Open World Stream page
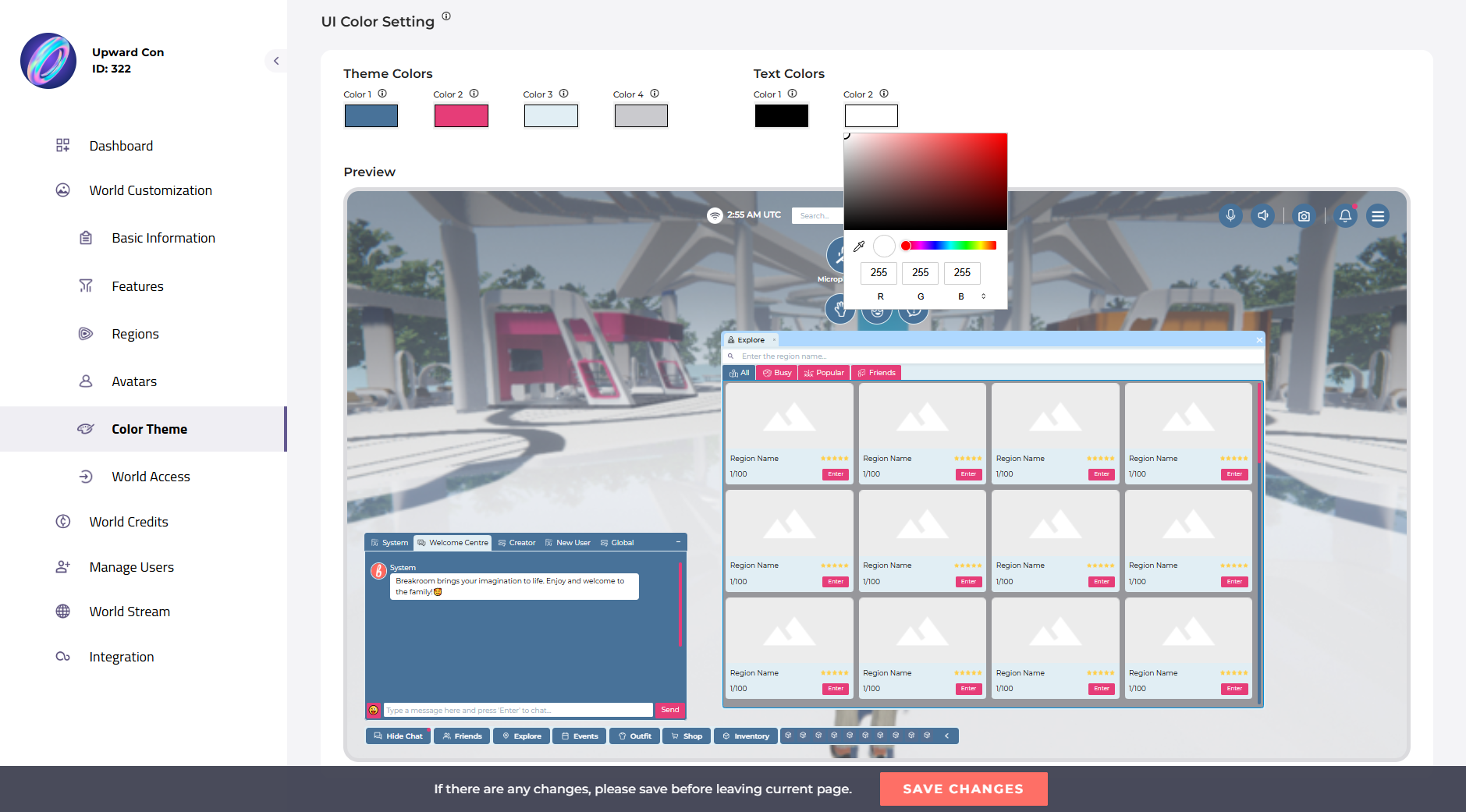The height and width of the screenshot is (812, 1466). coord(130,612)
